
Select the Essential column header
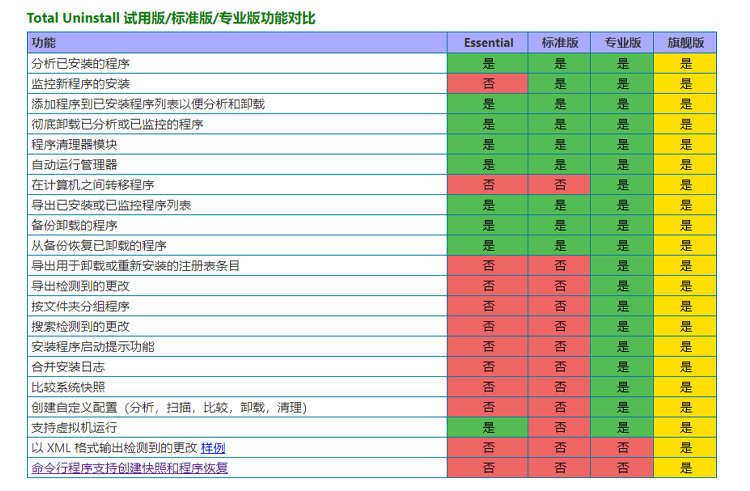[488, 43]
